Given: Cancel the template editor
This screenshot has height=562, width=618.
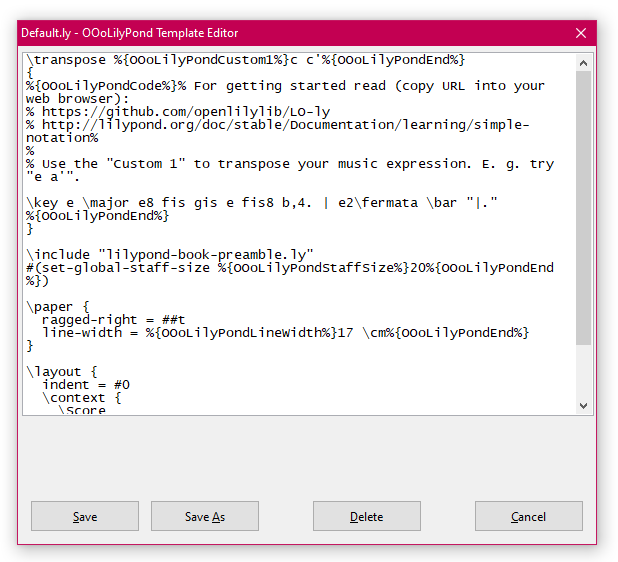Looking at the screenshot, I should [x=529, y=516].
